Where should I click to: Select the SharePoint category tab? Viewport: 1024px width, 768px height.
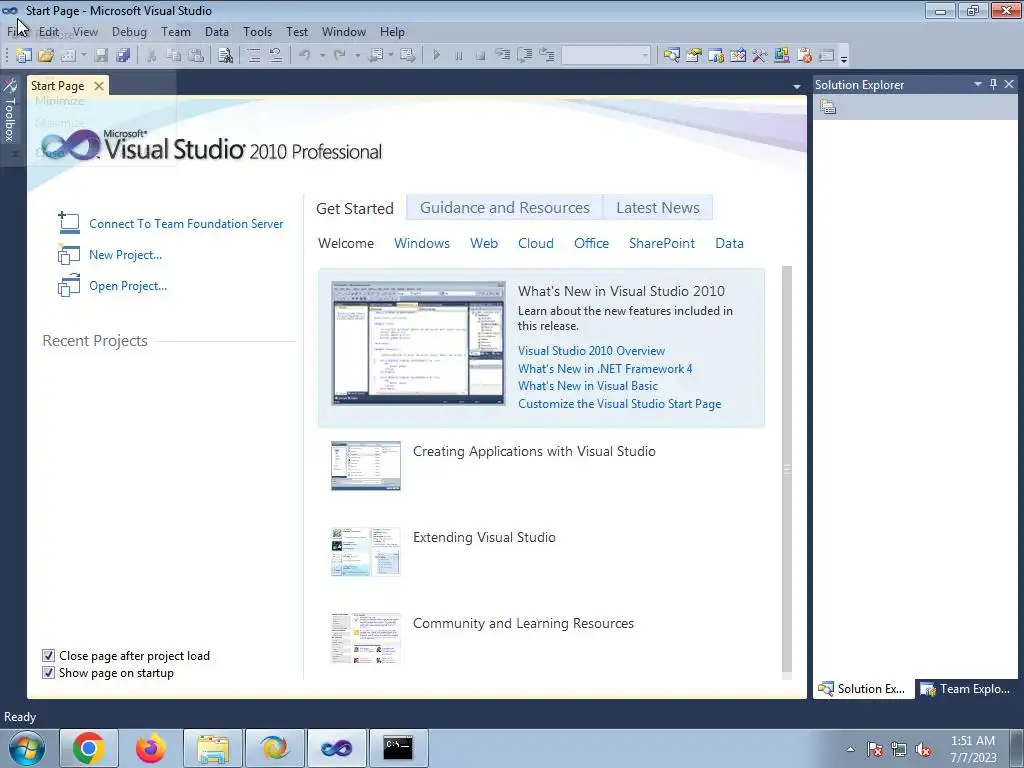(662, 243)
